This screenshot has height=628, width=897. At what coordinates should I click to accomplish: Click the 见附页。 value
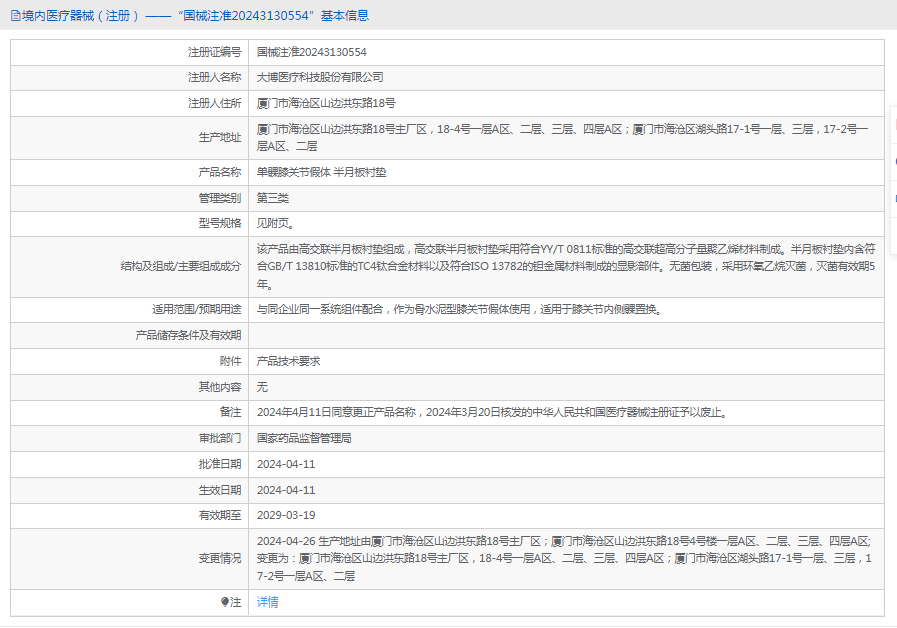[x=276, y=223]
